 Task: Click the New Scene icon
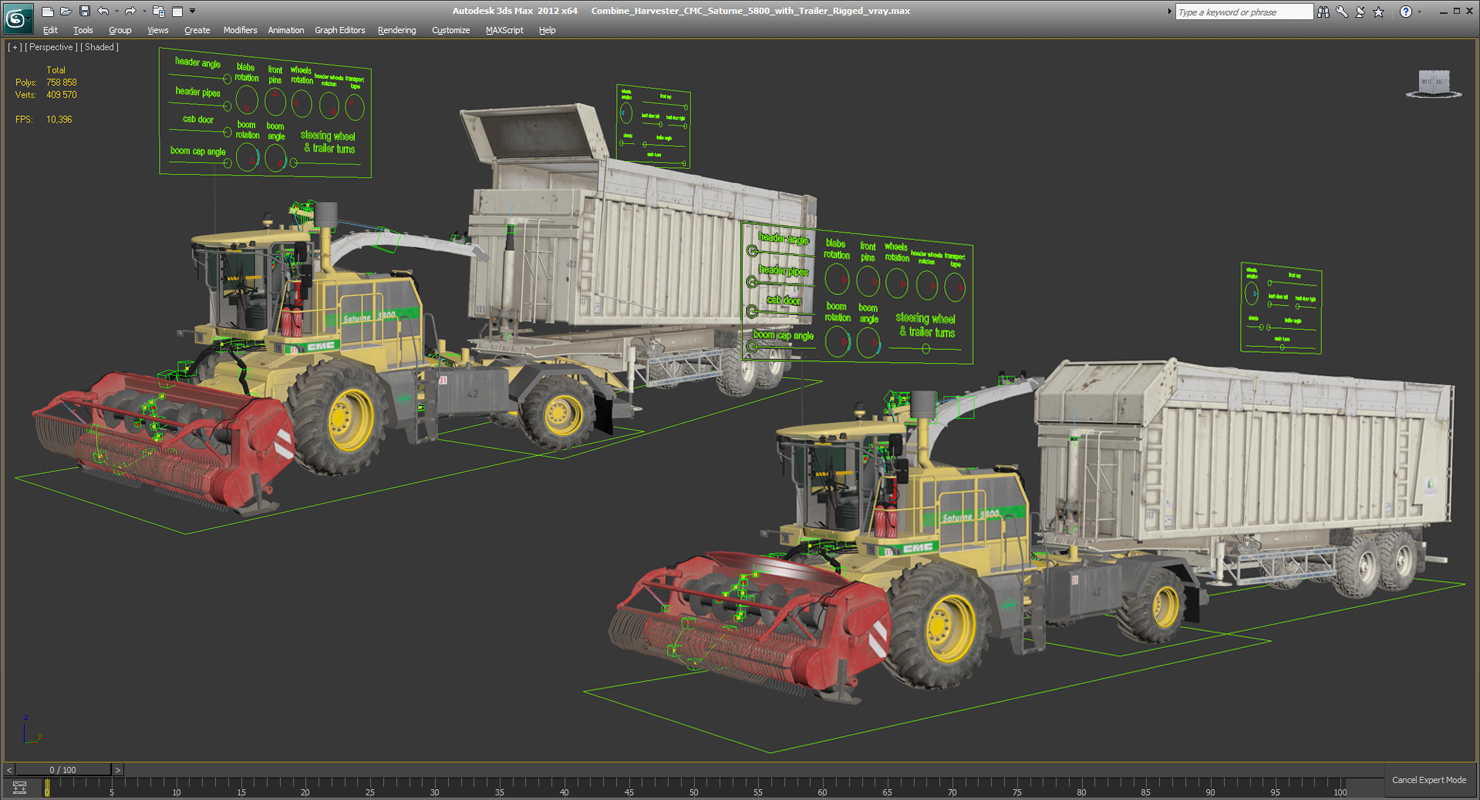[x=47, y=11]
